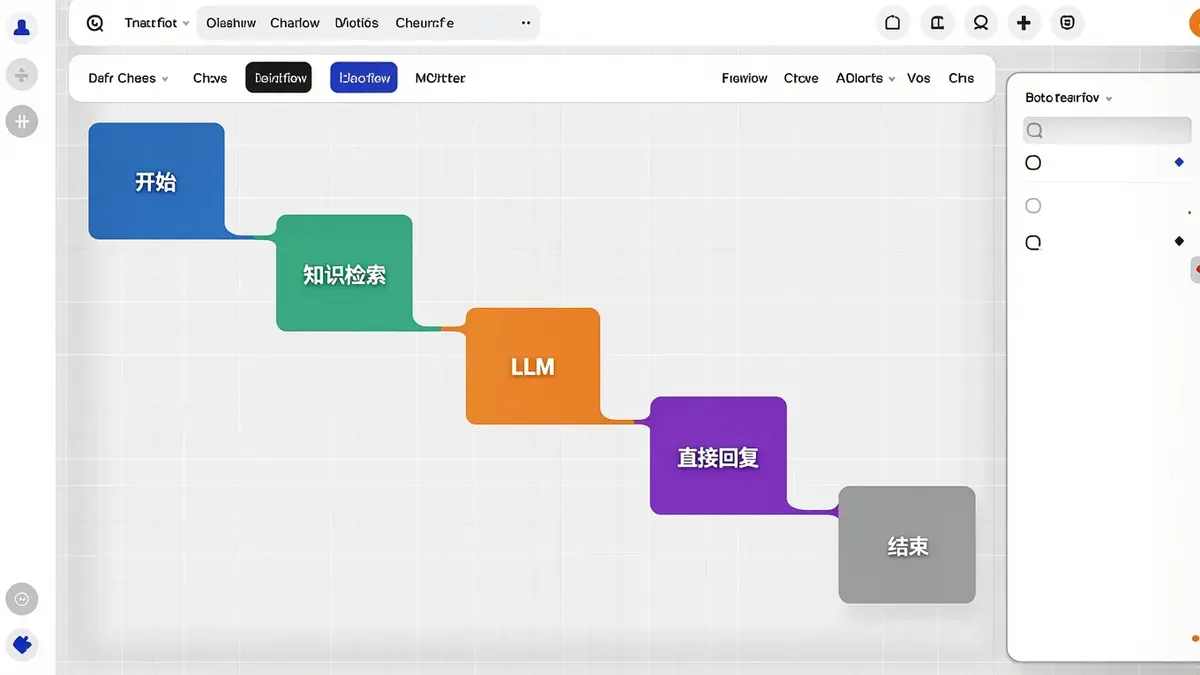Select the Chvs toolbar item
This screenshot has height=675, width=1200.
point(210,78)
